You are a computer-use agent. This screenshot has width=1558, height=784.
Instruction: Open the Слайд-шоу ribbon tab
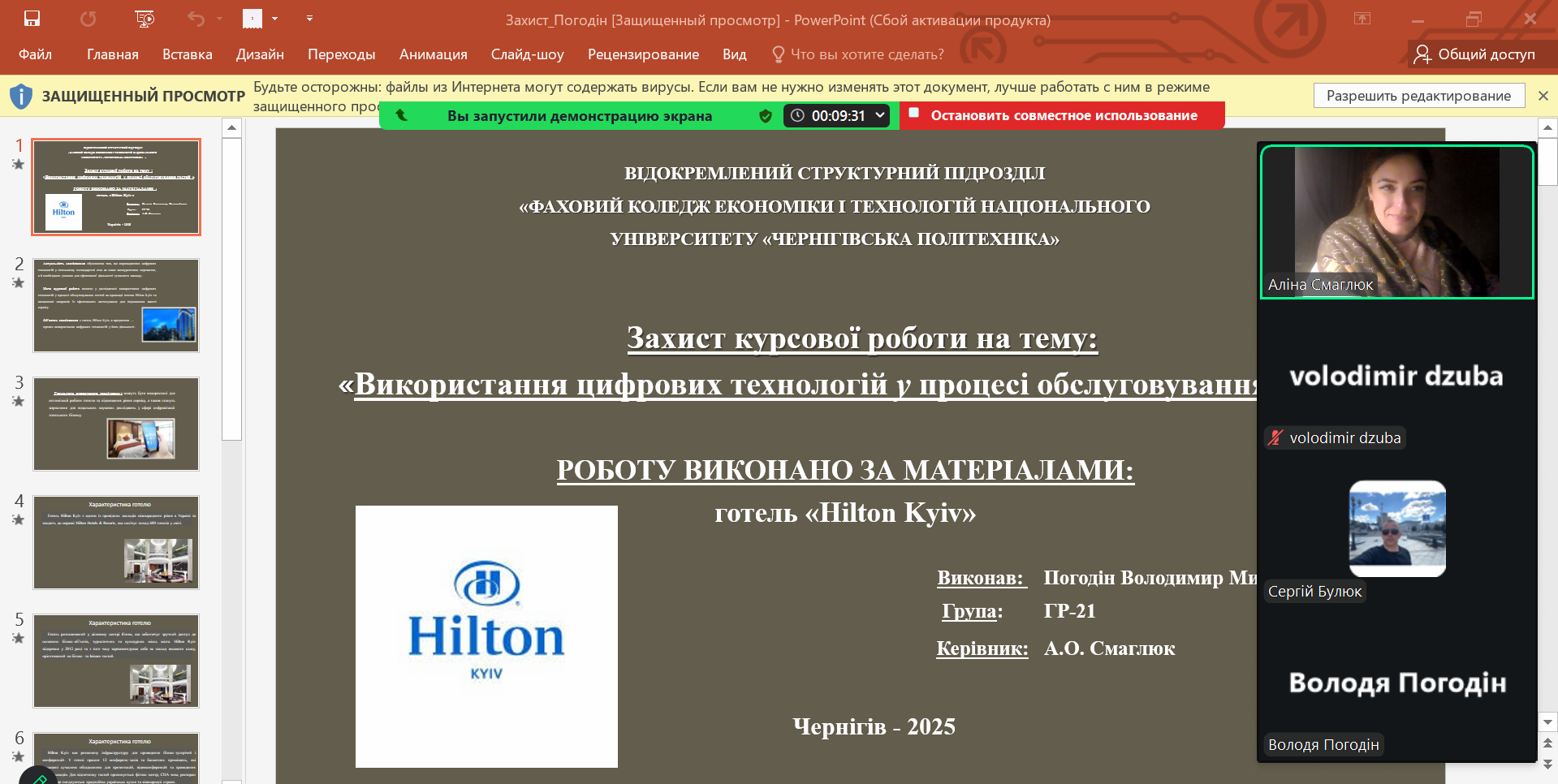pyautogui.click(x=527, y=54)
